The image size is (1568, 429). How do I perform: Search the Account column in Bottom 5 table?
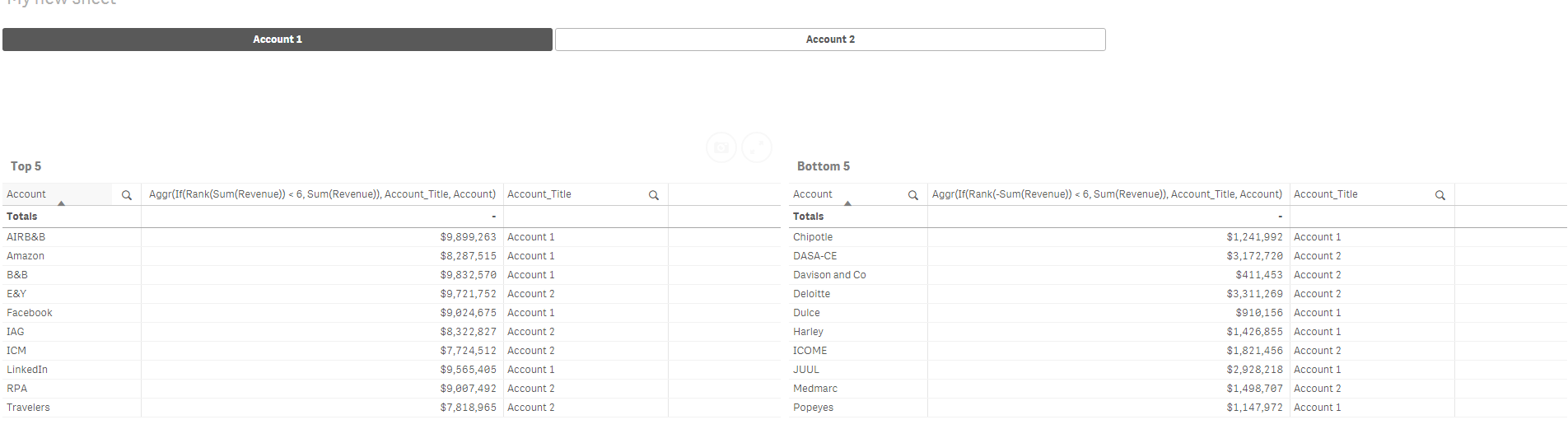(x=912, y=195)
